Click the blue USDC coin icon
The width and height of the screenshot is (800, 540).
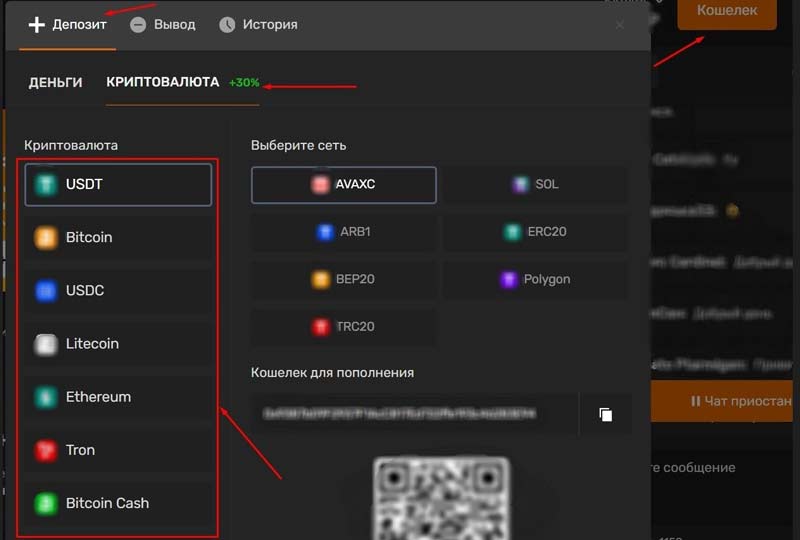coord(45,291)
